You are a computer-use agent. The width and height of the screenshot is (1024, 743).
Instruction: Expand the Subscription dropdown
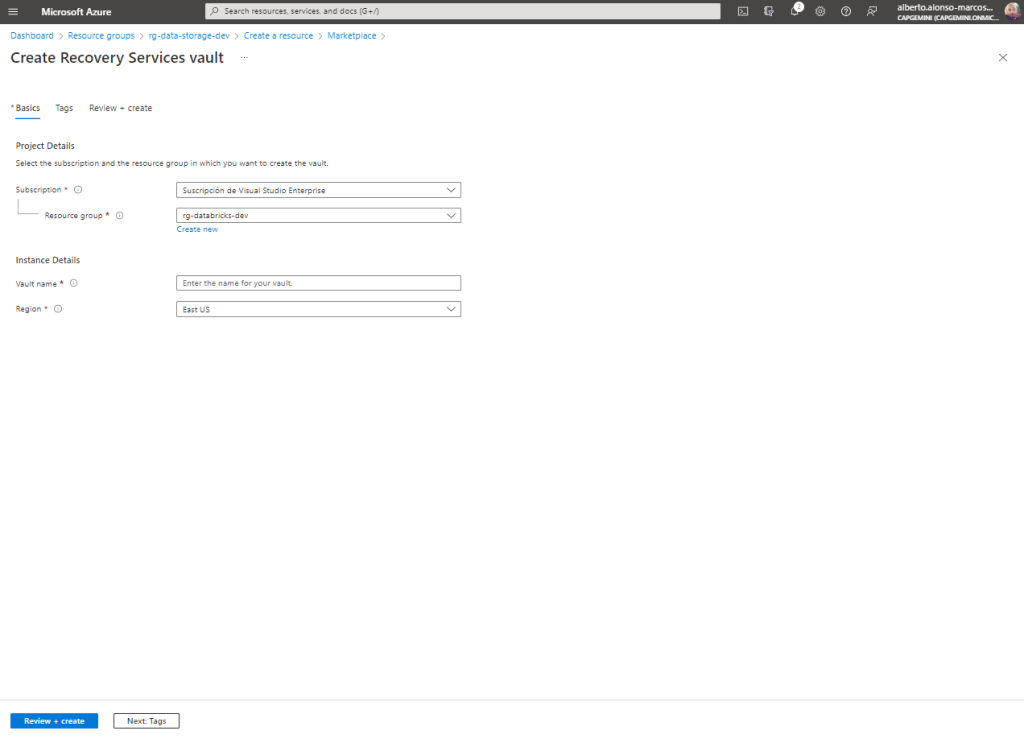point(318,190)
